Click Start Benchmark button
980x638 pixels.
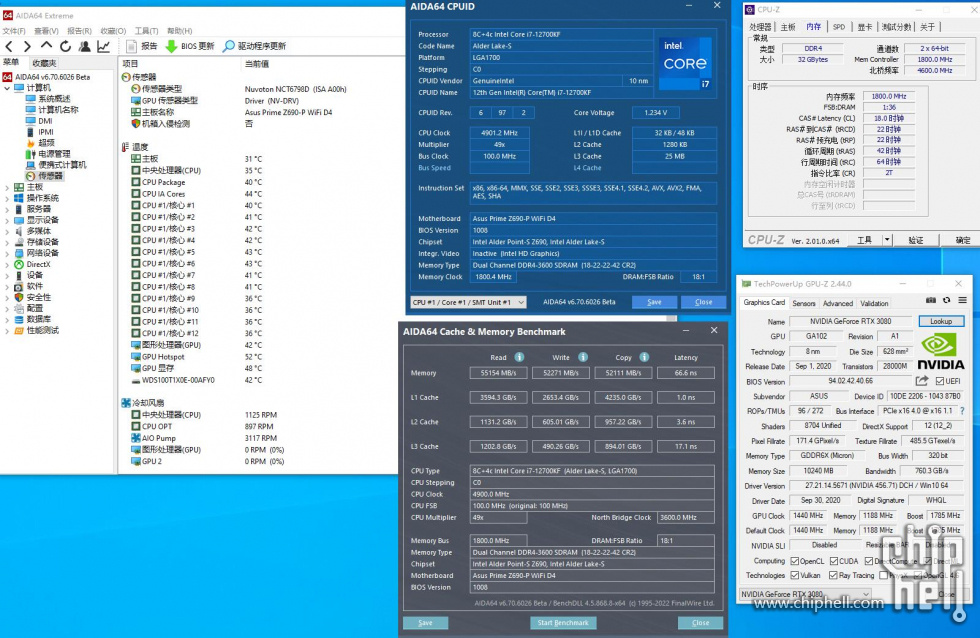[563, 622]
